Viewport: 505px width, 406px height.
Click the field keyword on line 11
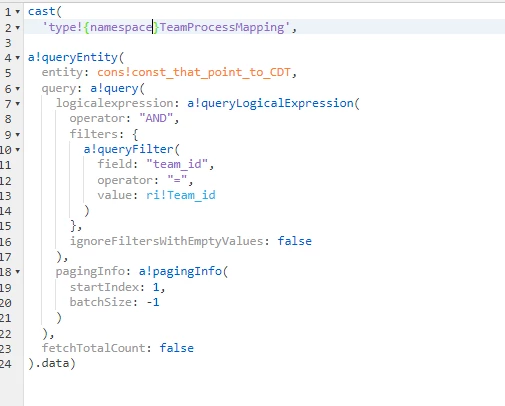(x=114, y=164)
